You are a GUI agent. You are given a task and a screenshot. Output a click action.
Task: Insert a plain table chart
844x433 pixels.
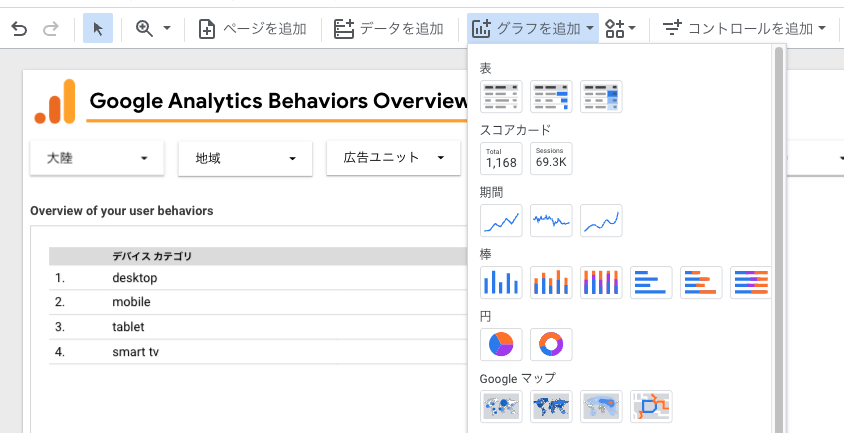coord(501,96)
